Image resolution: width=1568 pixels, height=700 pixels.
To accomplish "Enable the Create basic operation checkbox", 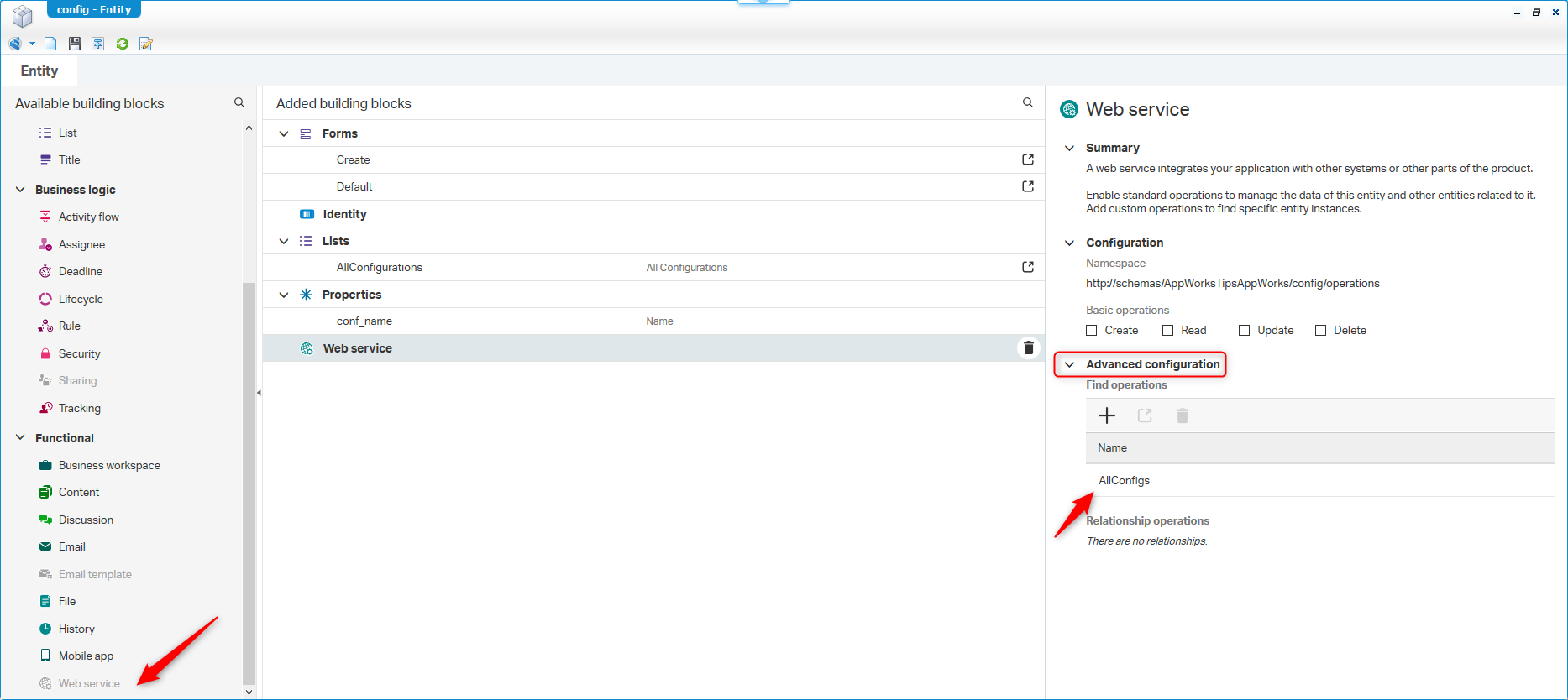I will (1092, 331).
